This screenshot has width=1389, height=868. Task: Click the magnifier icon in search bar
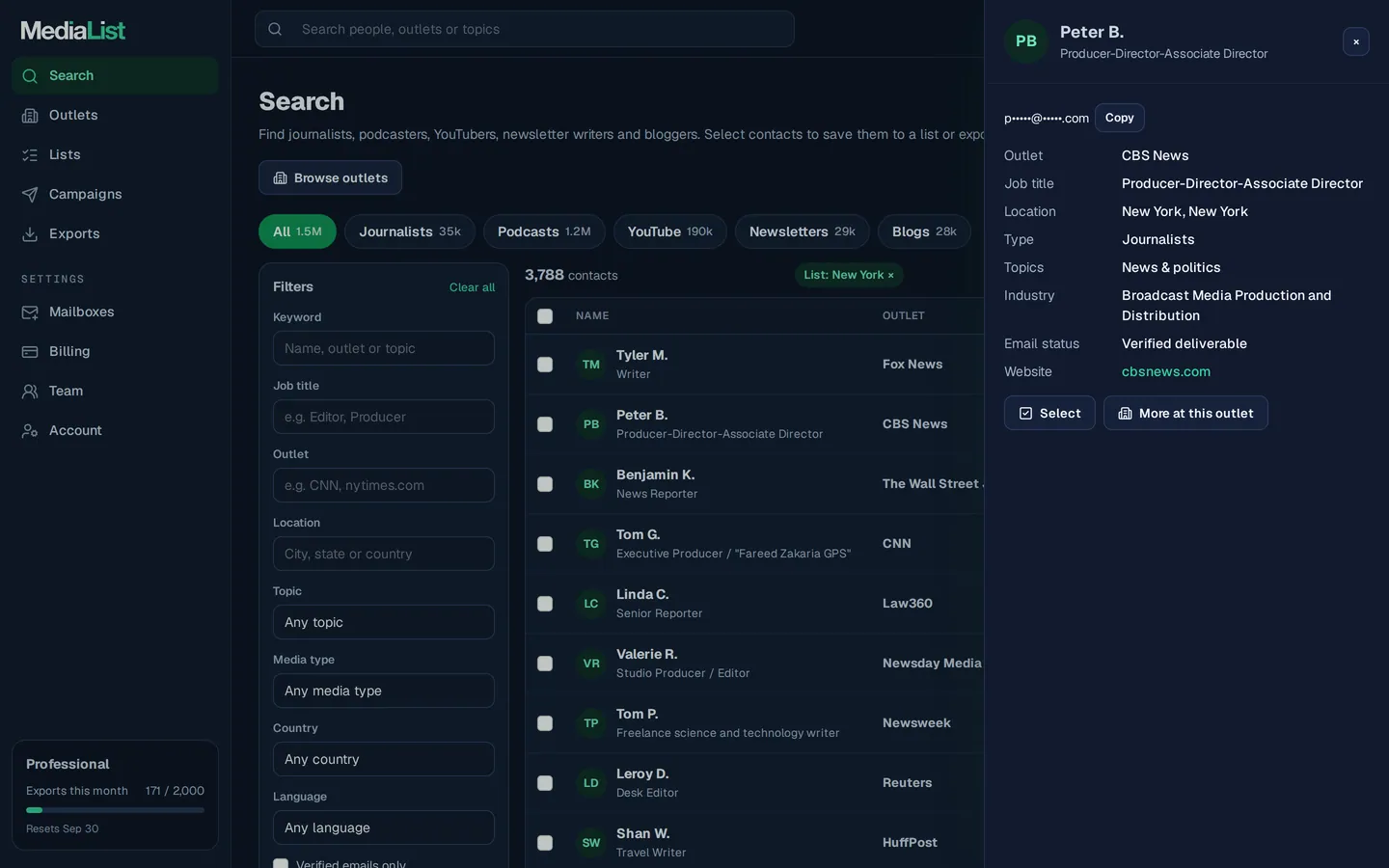click(x=275, y=29)
